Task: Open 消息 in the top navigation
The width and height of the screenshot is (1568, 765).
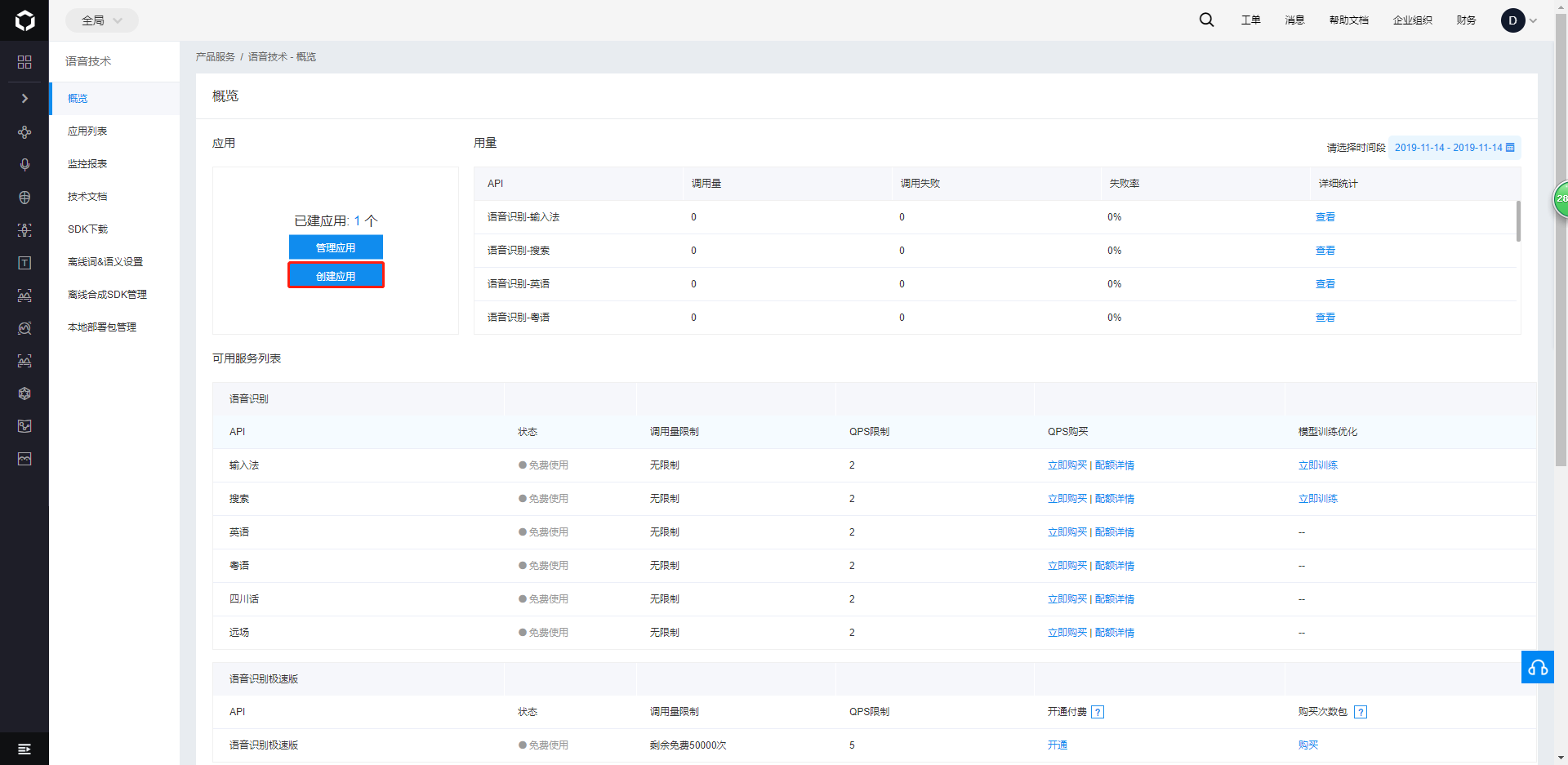Action: tap(1294, 20)
